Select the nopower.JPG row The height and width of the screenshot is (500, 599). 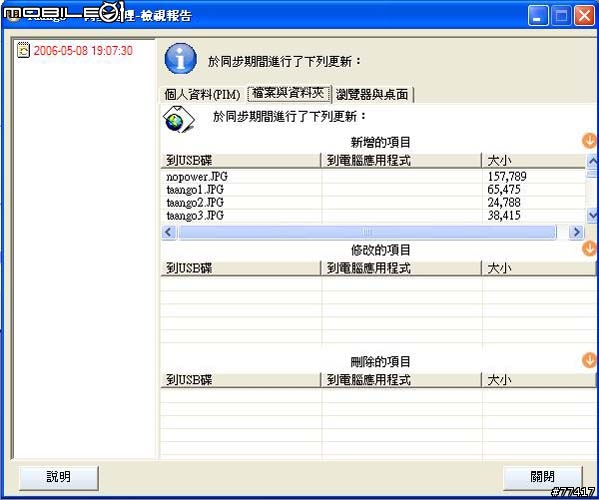373,176
